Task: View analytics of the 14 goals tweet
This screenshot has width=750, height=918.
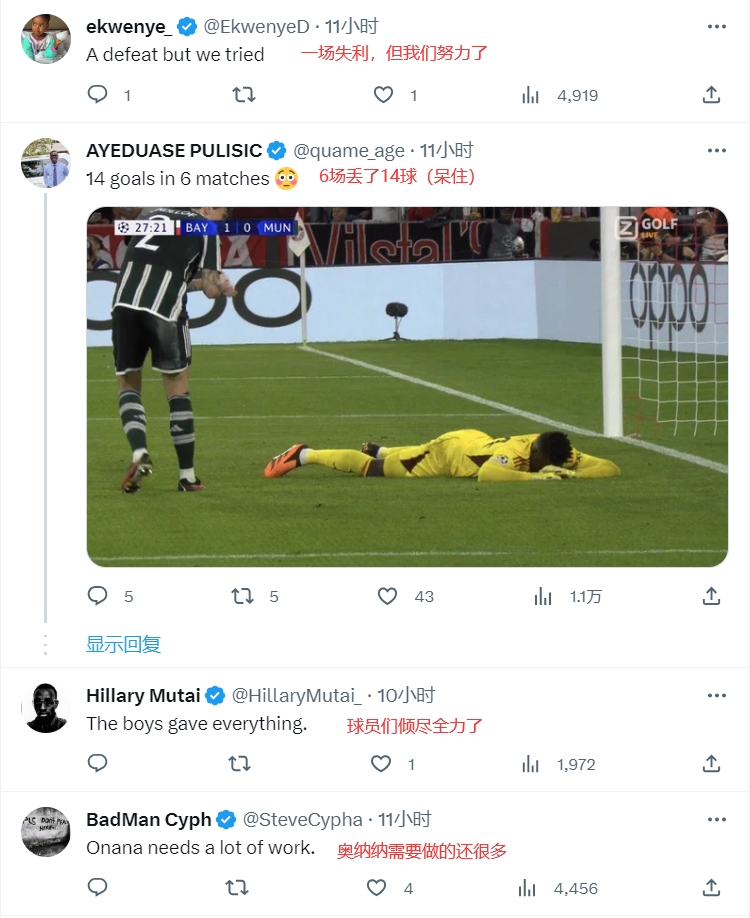Action: [x=543, y=596]
